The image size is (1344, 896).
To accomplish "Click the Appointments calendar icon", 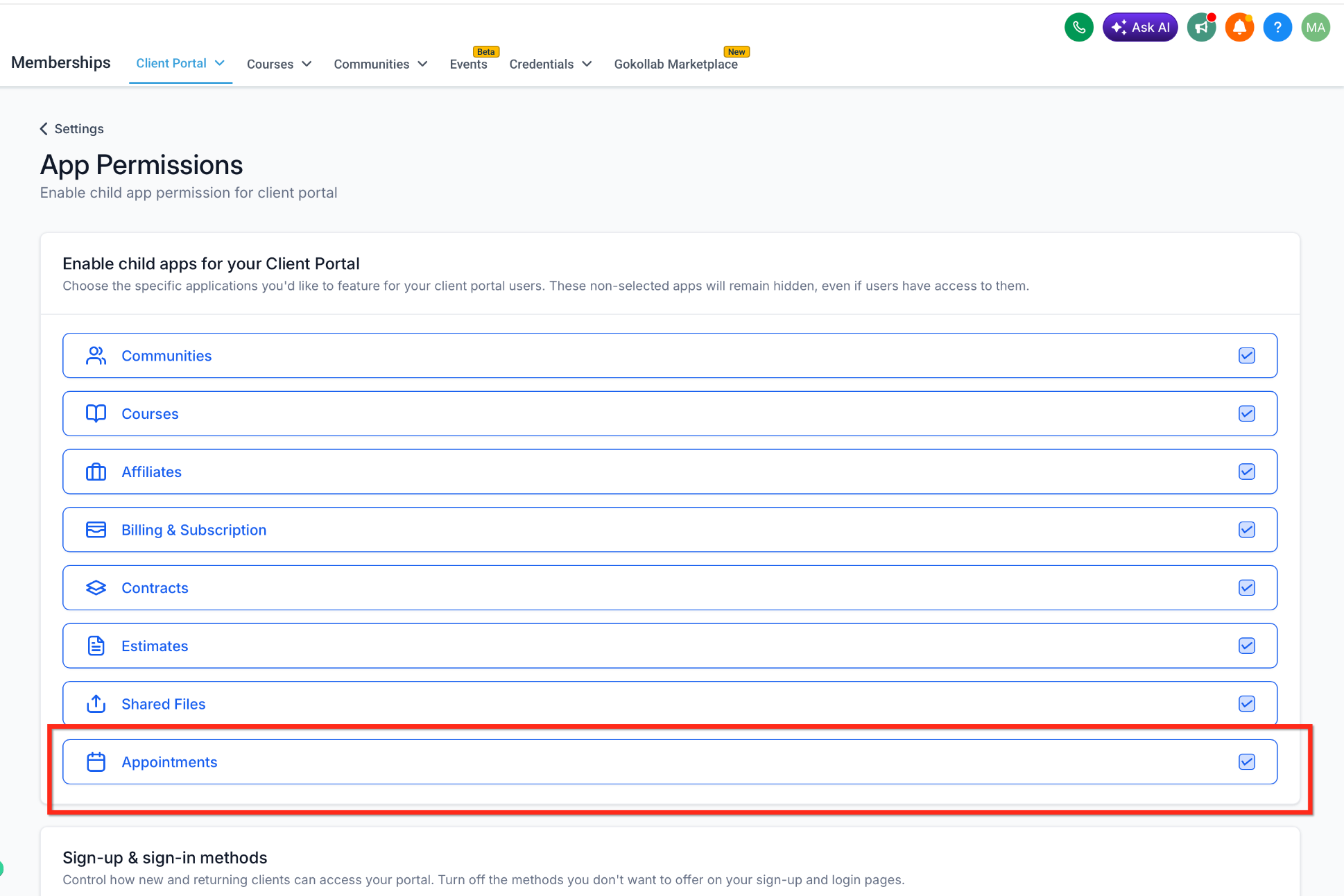I will click(x=96, y=762).
